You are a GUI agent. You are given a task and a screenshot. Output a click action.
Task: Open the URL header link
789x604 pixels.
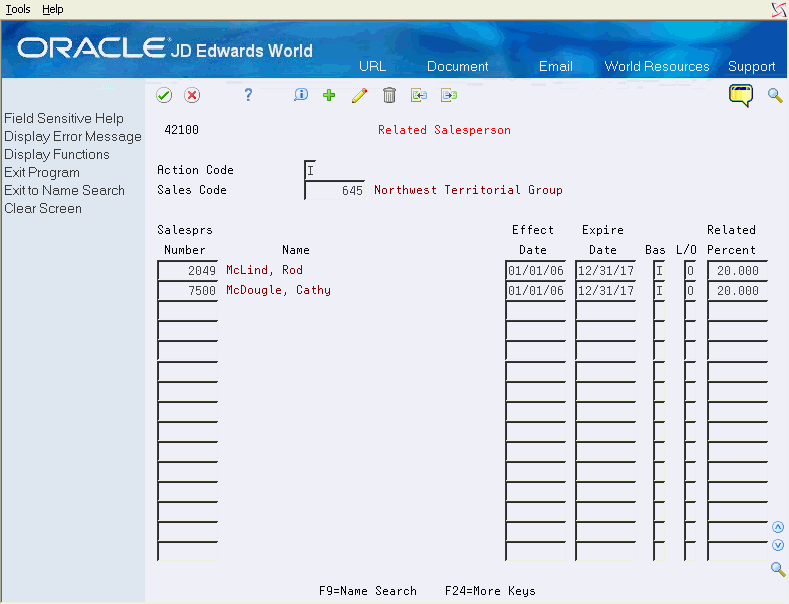click(372, 66)
